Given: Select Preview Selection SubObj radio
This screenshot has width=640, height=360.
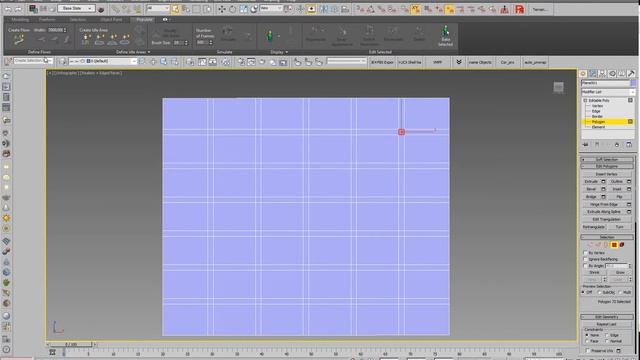Looking at the screenshot, I should [x=599, y=292].
